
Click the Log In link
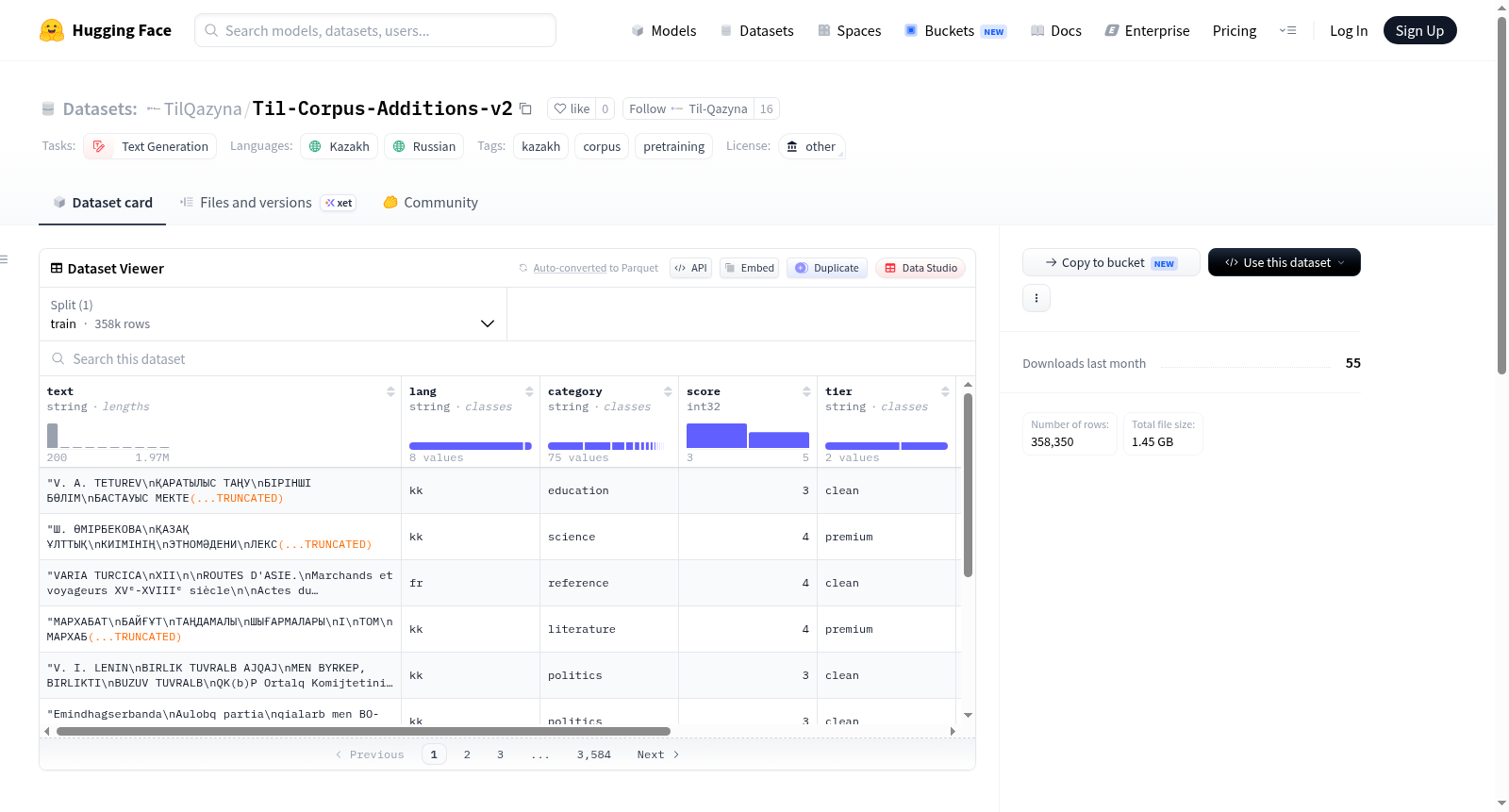(1349, 30)
